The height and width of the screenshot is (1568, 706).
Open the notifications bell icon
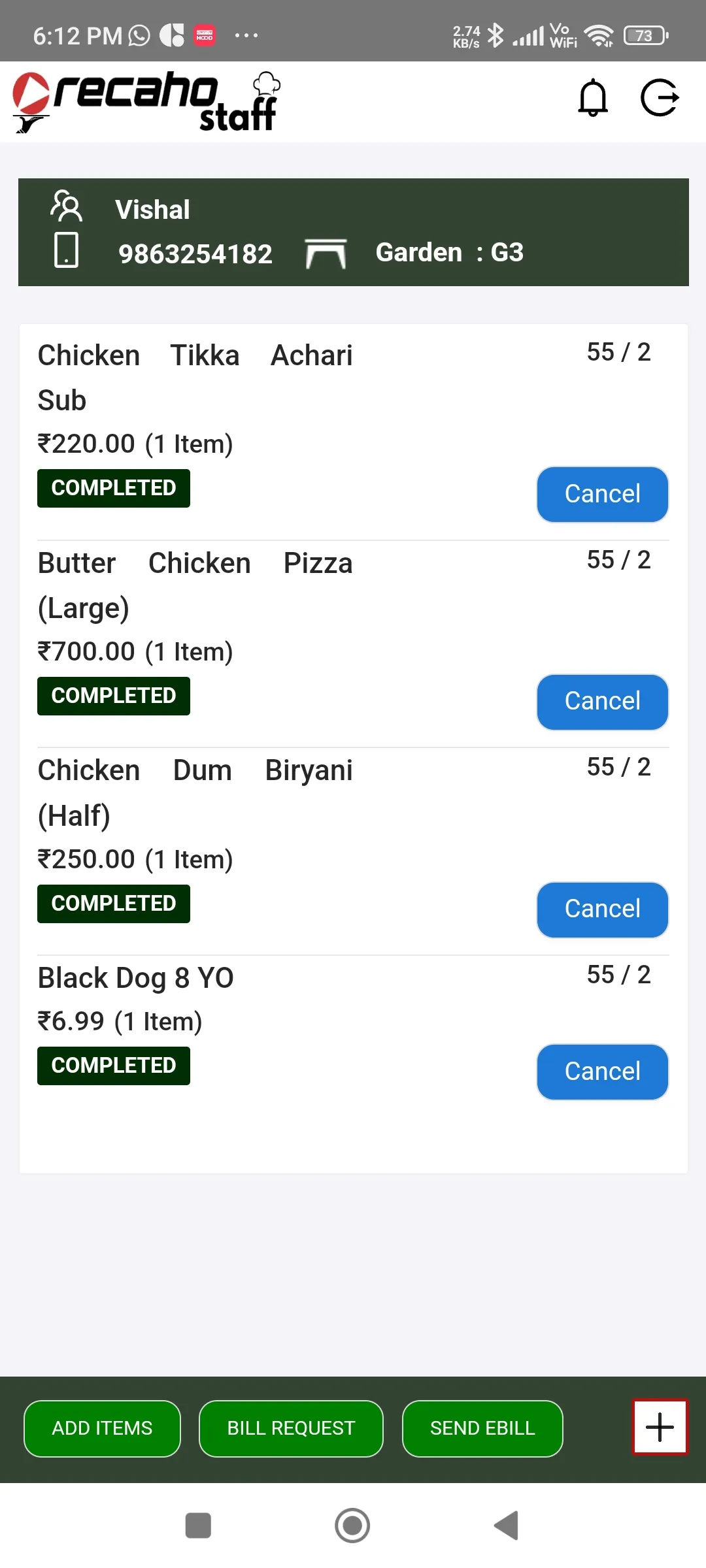[593, 98]
